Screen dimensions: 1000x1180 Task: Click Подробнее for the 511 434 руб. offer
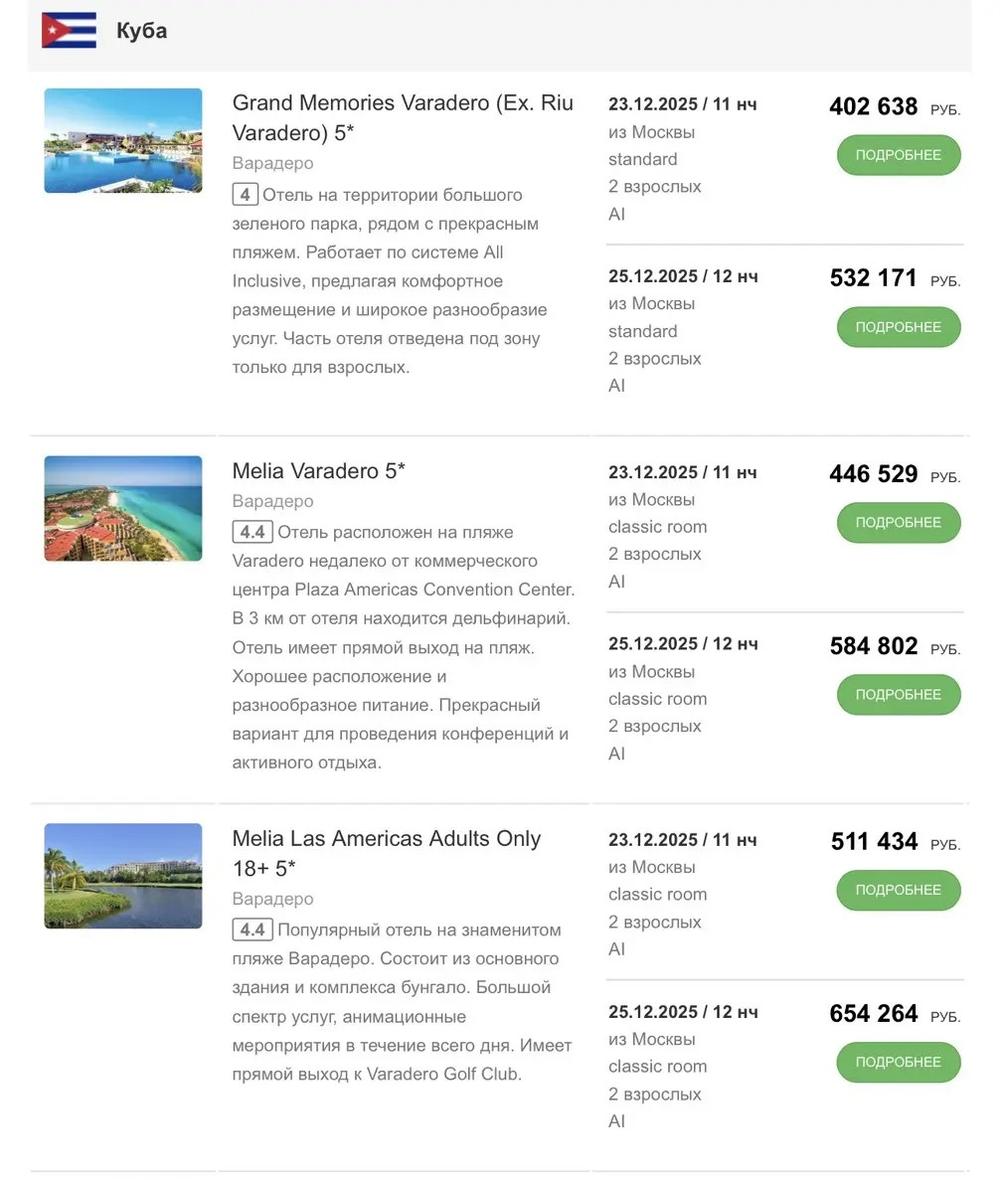click(x=898, y=890)
